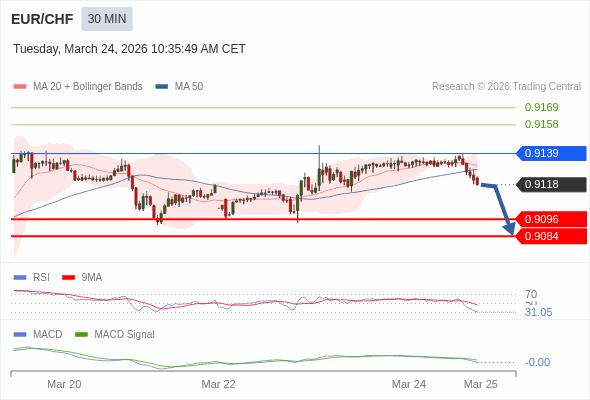Click the MACD blue legend swatch

20,335
